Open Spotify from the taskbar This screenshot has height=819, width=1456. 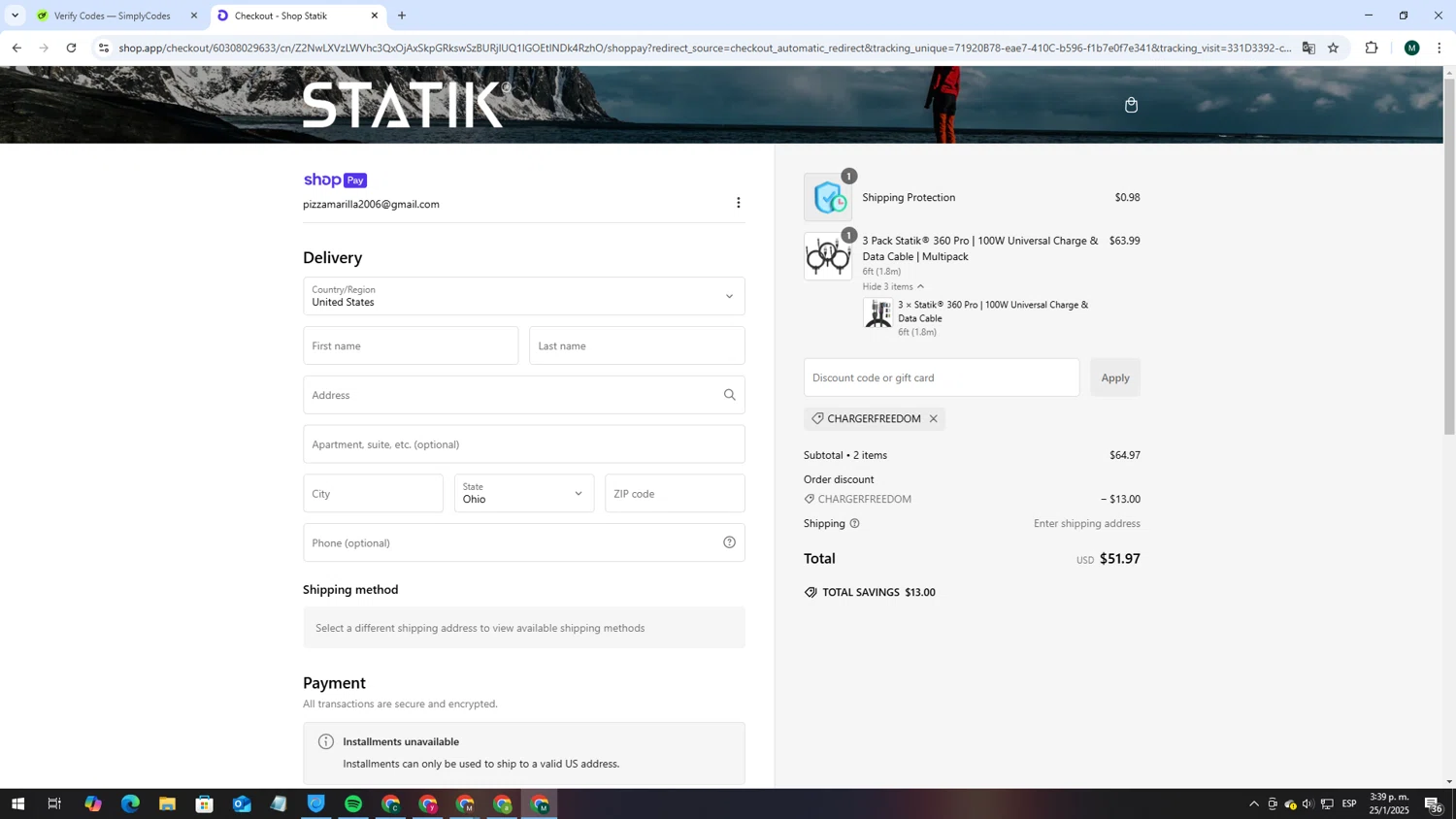(x=353, y=803)
